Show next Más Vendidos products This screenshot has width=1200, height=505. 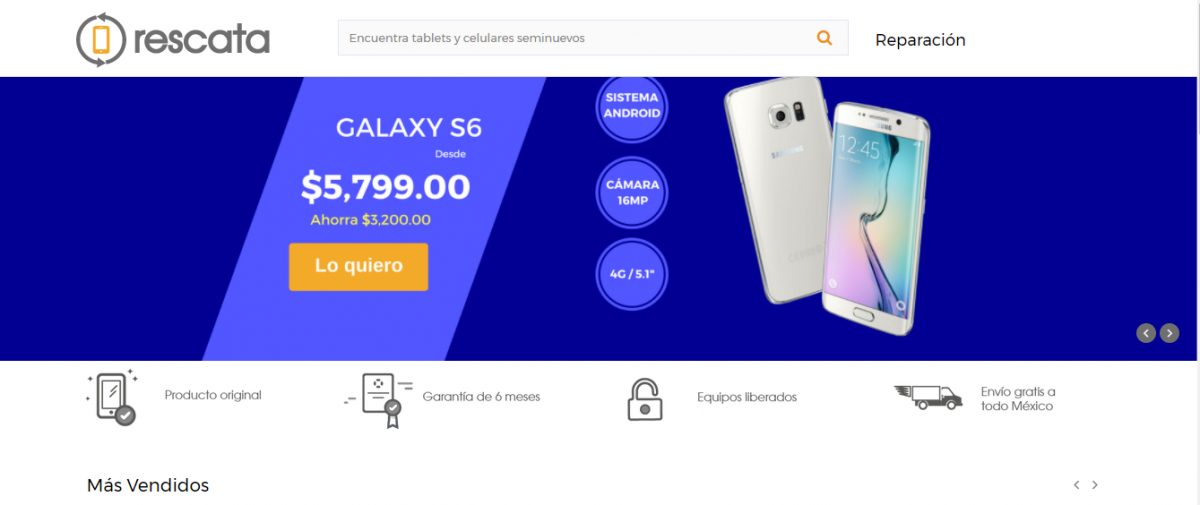(1095, 485)
